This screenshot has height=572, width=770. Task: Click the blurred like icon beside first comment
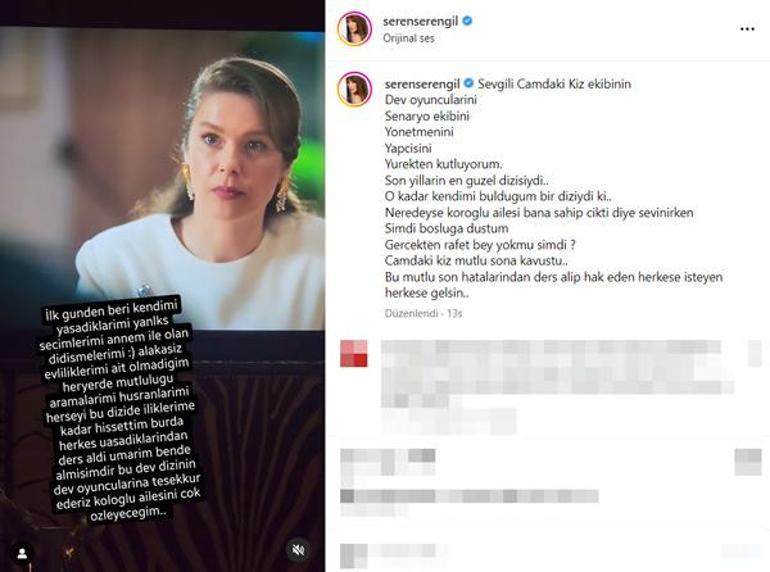(x=754, y=353)
